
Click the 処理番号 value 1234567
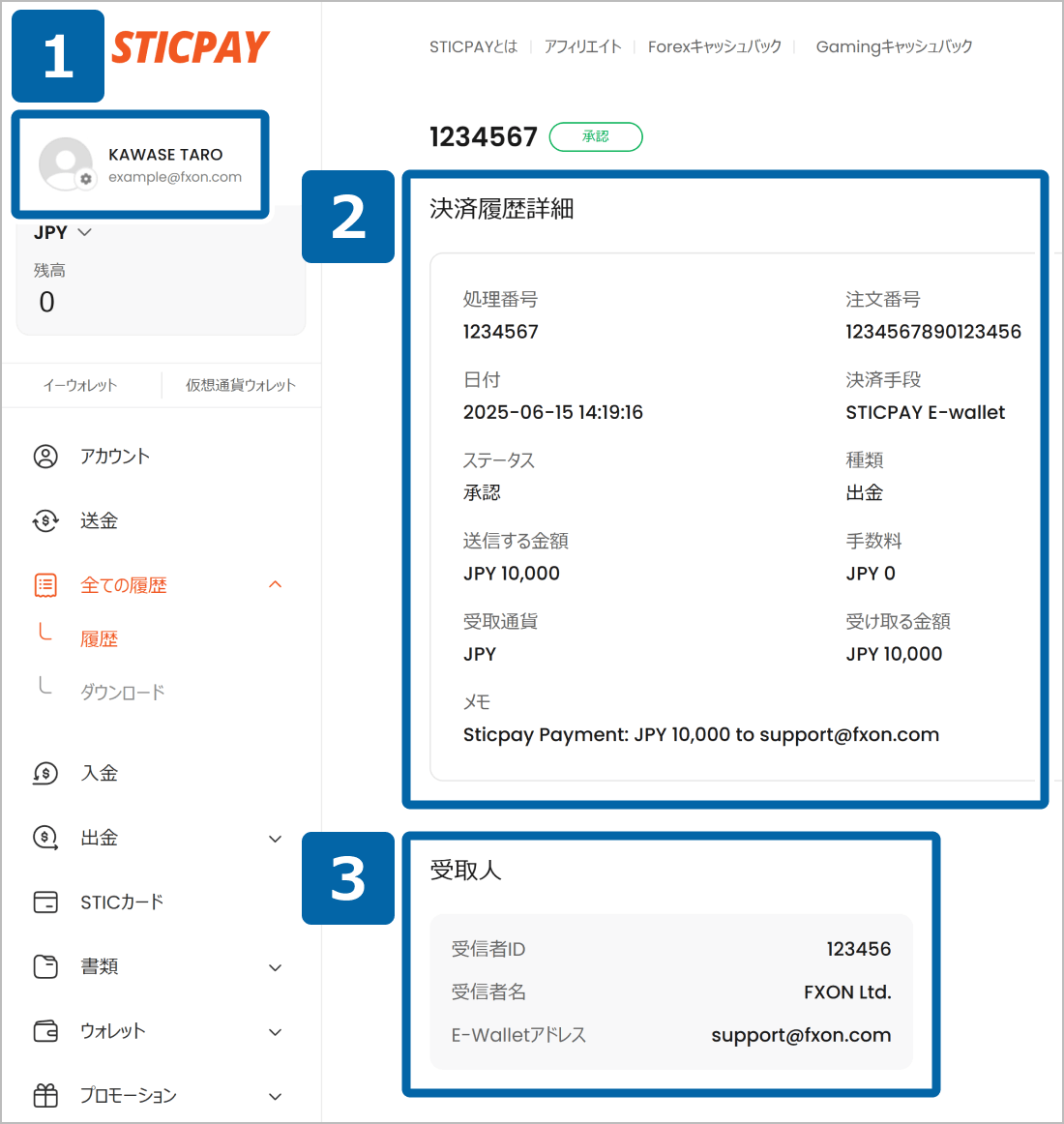[x=500, y=332]
